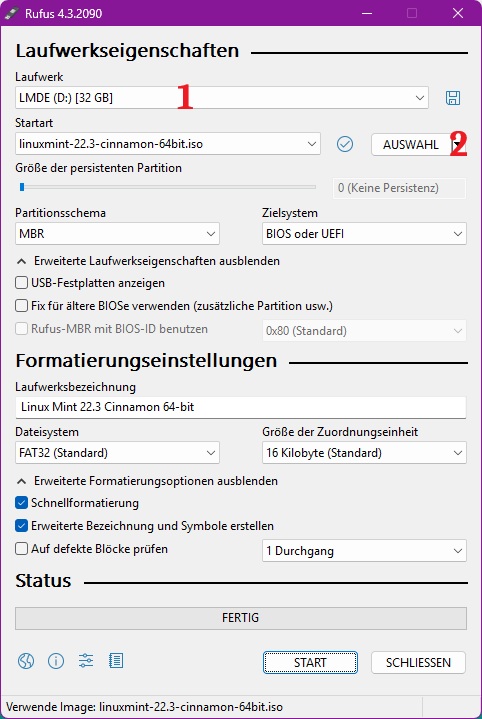Open the about info icon
482x719 pixels.
click(56, 661)
